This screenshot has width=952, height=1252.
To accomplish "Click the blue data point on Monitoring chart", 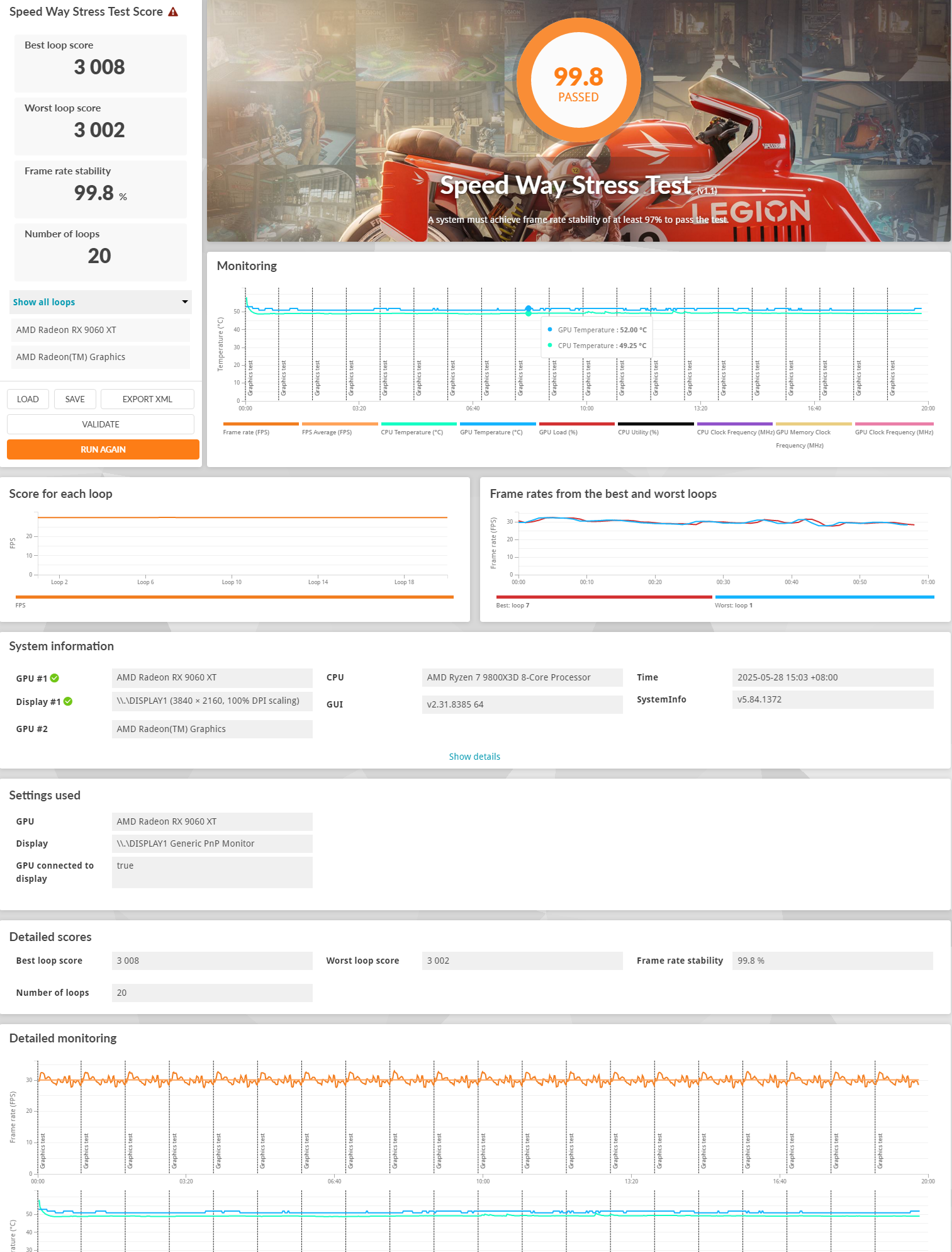I will click(529, 308).
